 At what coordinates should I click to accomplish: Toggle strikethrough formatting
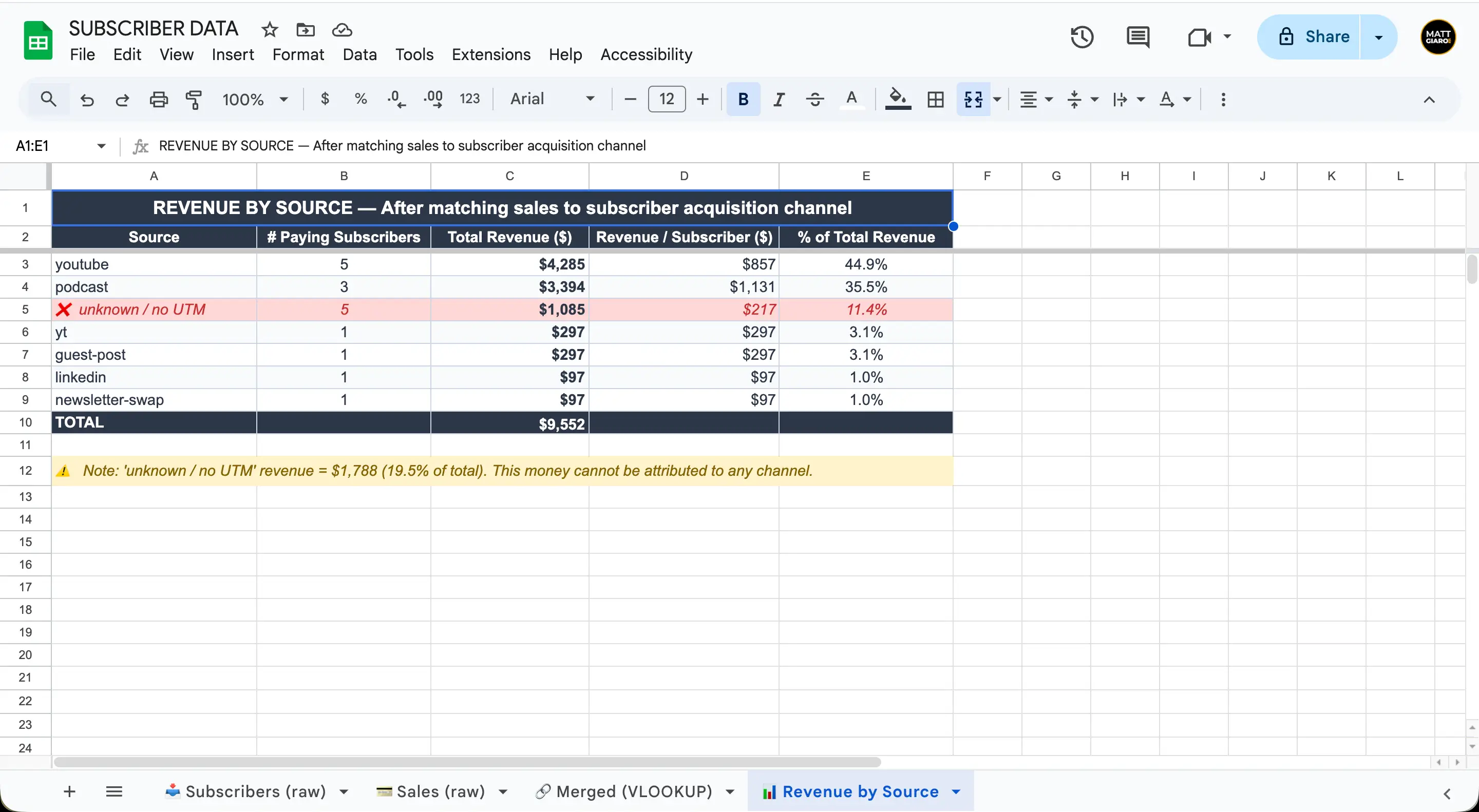coord(814,99)
